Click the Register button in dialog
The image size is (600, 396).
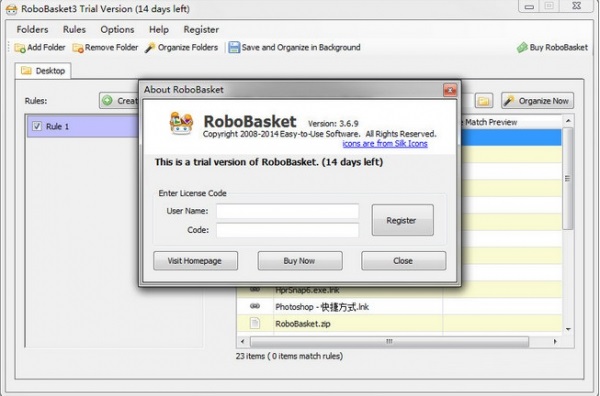[x=403, y=220]
